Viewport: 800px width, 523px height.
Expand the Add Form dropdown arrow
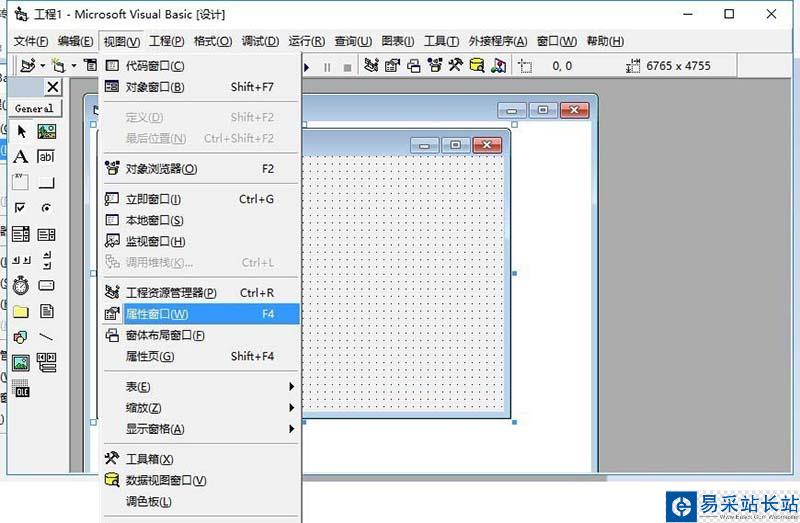click(x=74, y=66)
